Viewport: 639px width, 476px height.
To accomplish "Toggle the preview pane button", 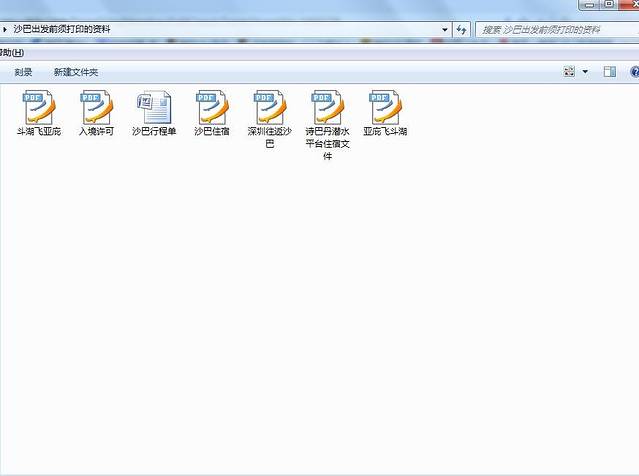I will (x=609, y=72).
